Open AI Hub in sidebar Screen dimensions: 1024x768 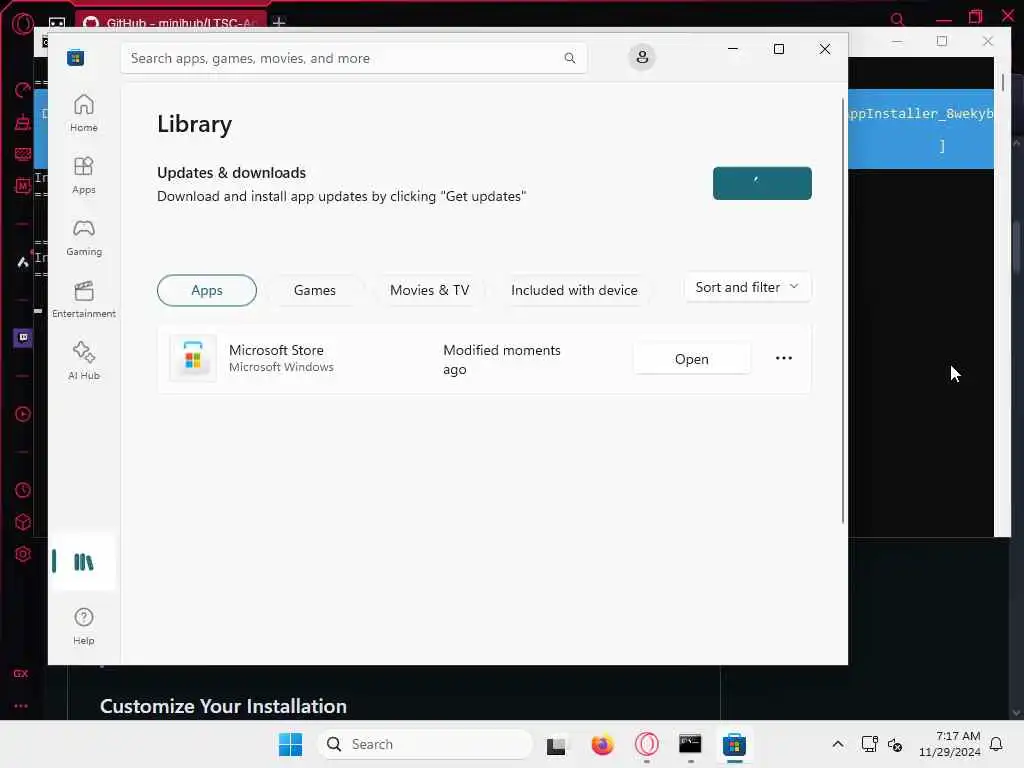click(x=84, y=361)
